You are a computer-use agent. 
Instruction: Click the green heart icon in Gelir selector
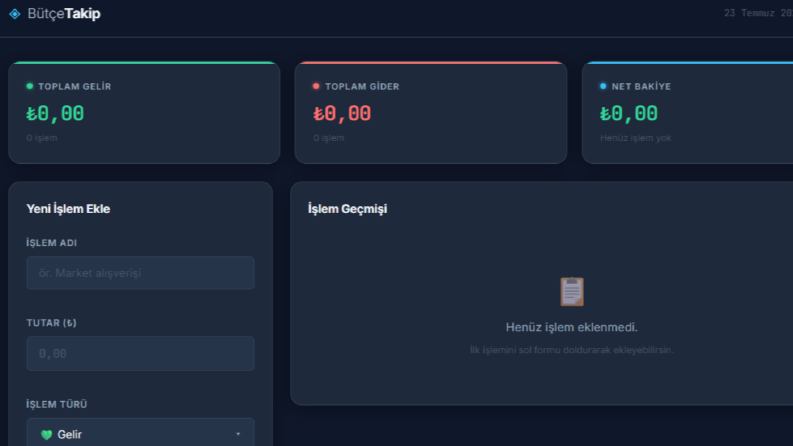(47, 434)
